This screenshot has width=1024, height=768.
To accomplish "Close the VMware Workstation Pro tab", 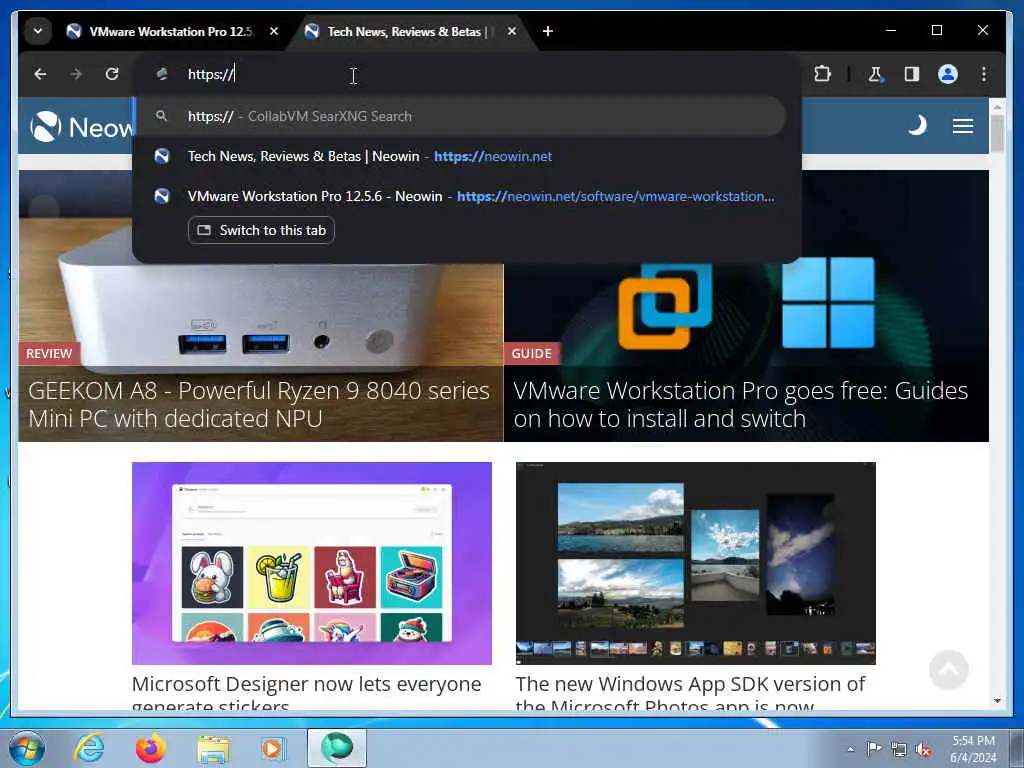I will pos(274,31).
